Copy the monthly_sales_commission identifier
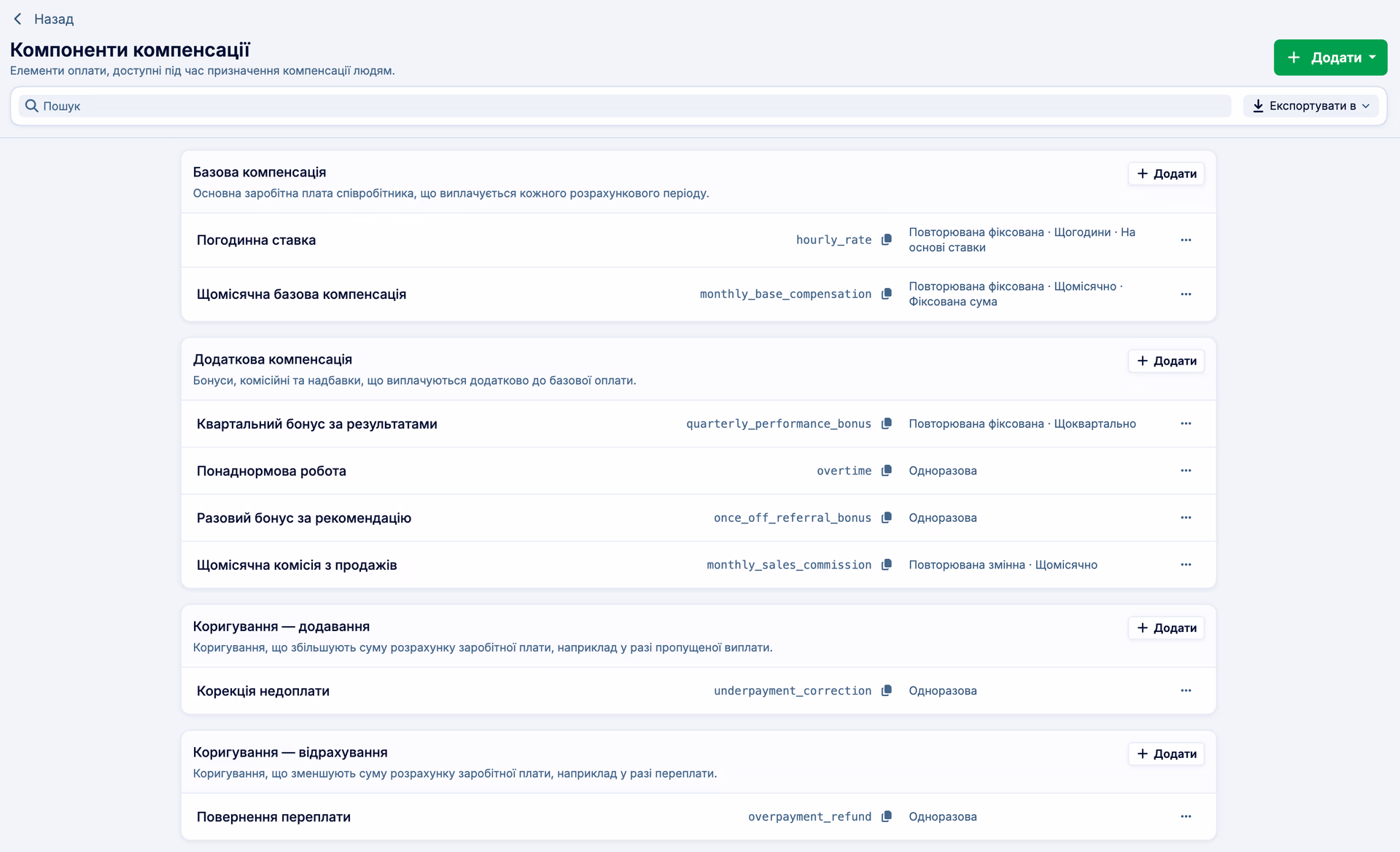This screenshot has height=852, width=1400. [887, 565]
